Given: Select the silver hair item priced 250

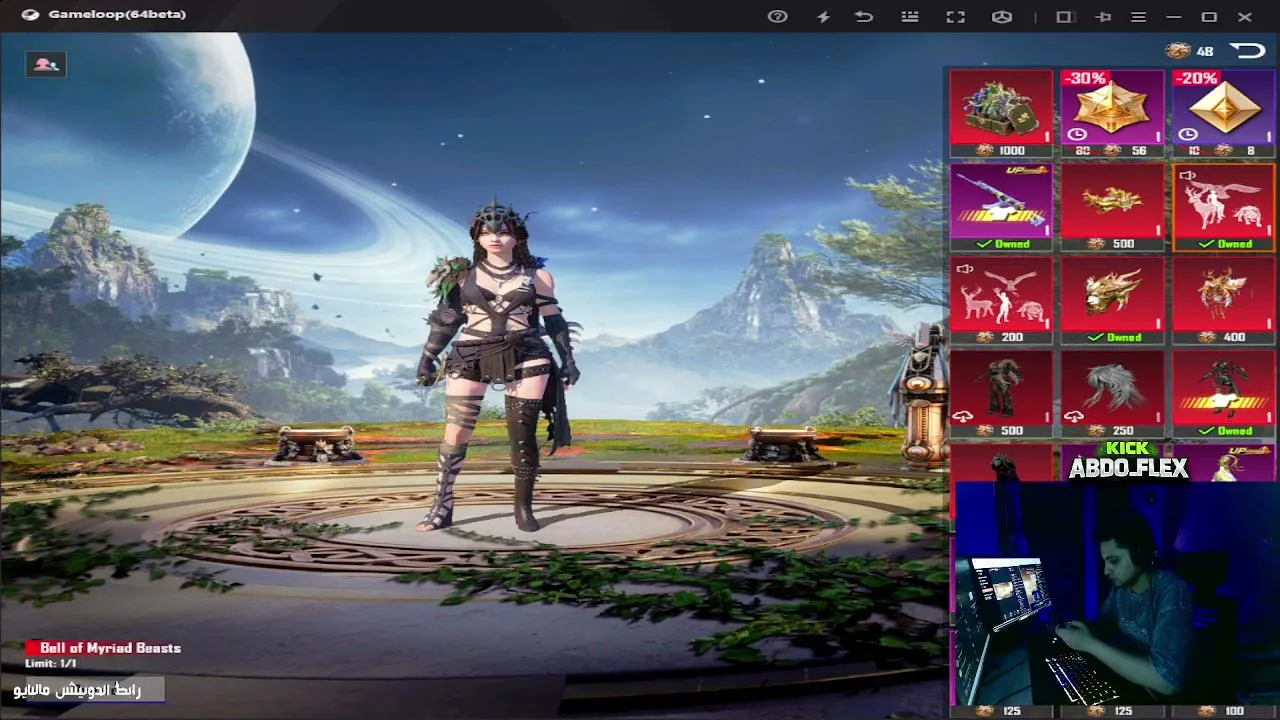Looking at the screenshot, I should tap(1112, 394).
